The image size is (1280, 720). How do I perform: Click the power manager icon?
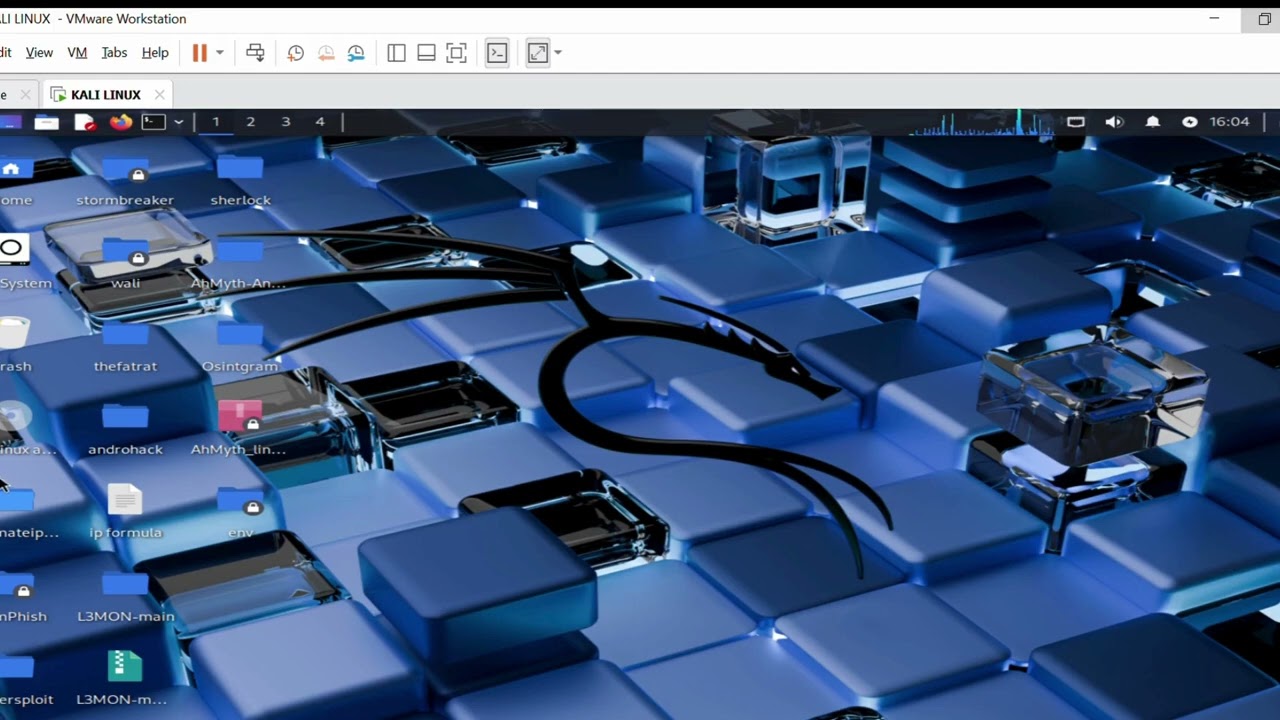click(1189, 122)
